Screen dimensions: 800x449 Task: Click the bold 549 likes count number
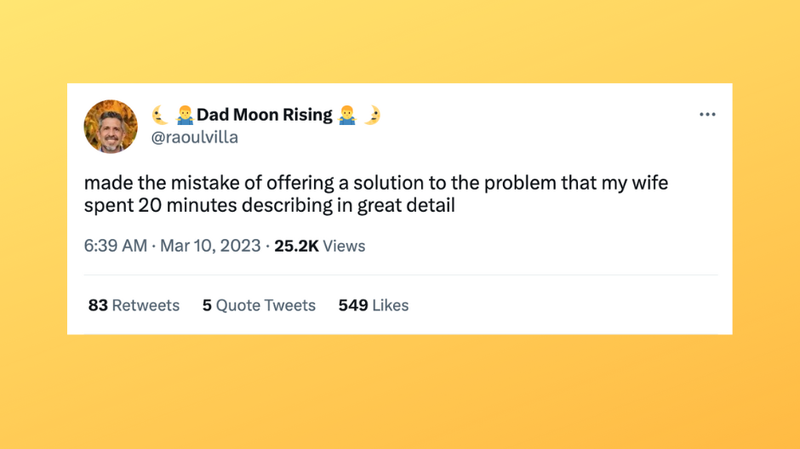tap(353, 305)
